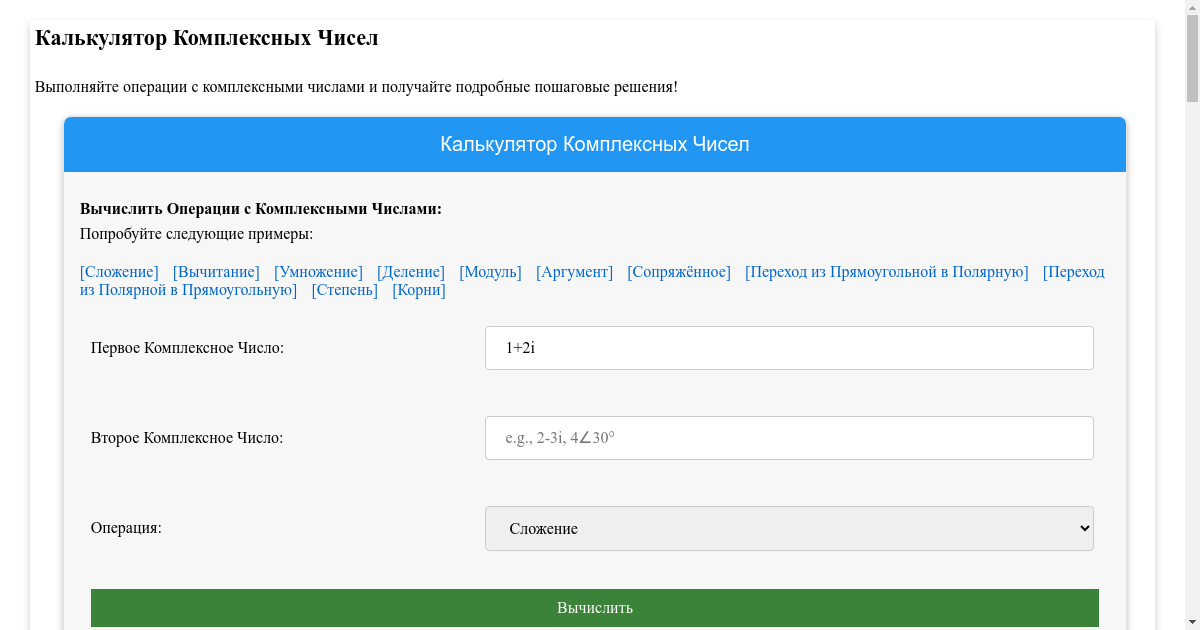Click the Первое Комплексное Число label

click(x=187, y=348)
